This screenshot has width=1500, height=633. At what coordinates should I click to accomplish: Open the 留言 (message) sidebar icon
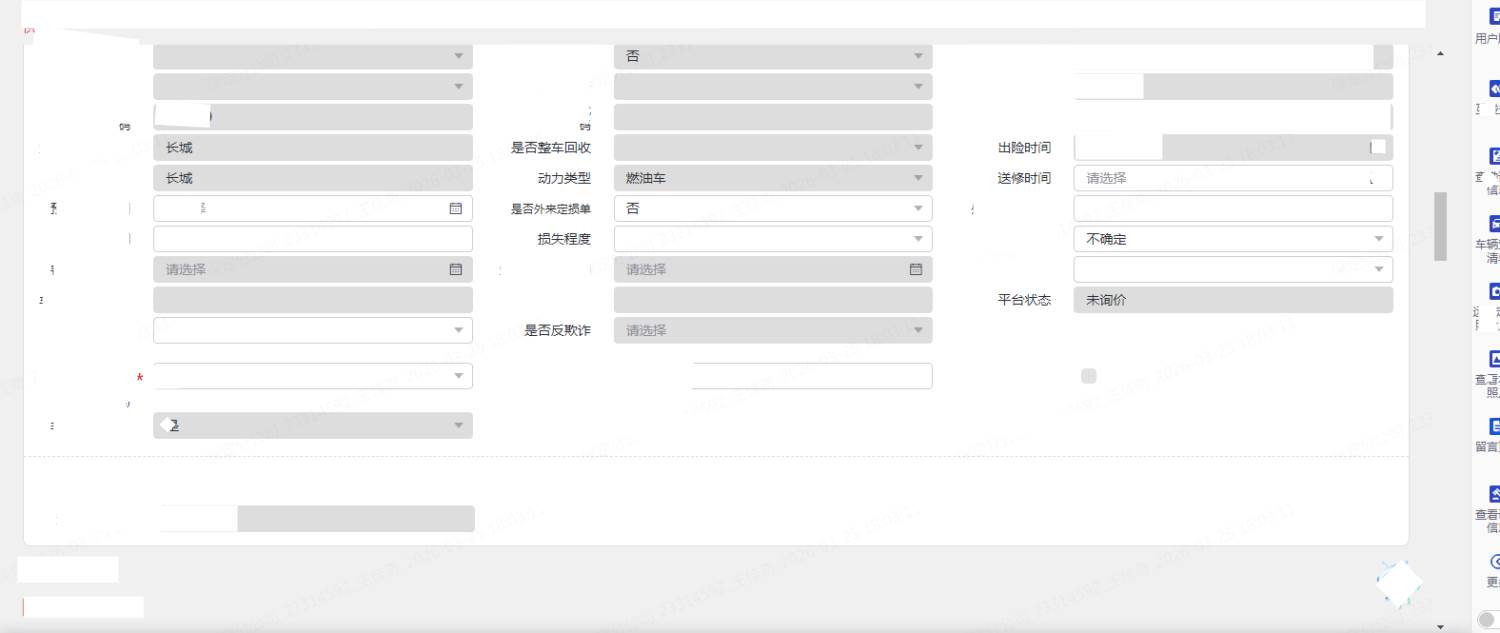(x=1494, y=426)
